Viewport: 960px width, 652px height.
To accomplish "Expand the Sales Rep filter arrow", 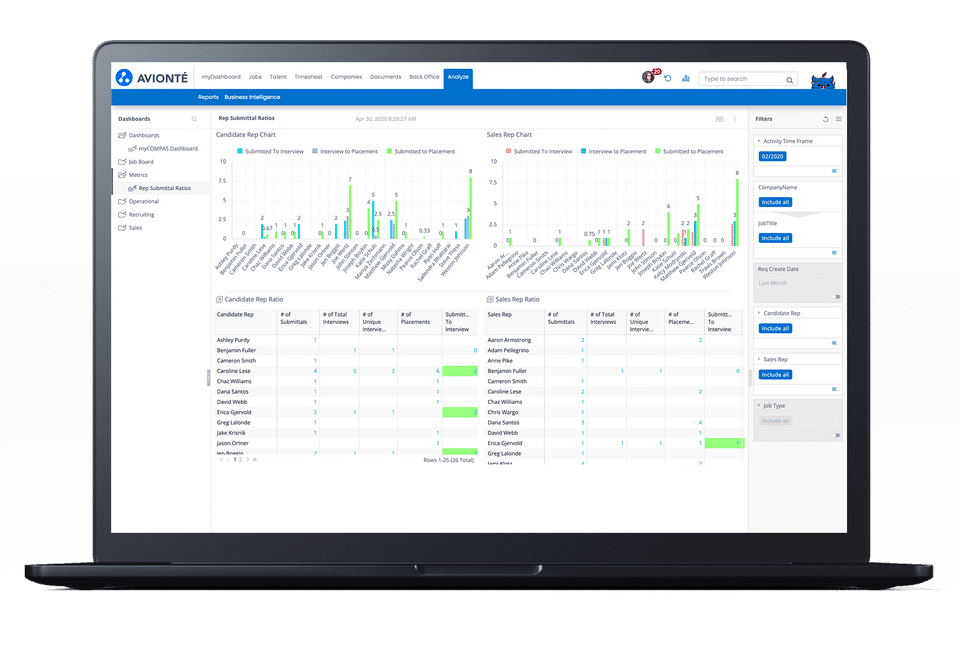I will [x=759, y=359].
